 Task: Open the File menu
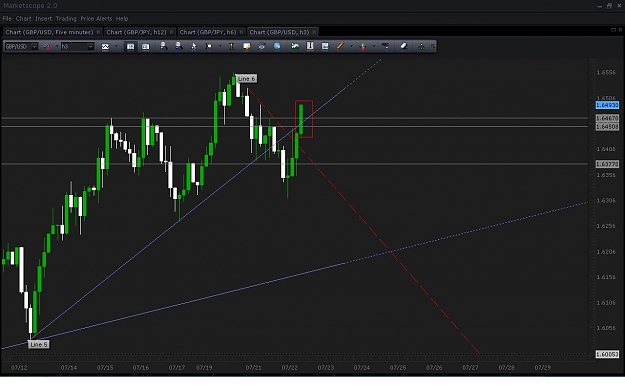(7, 19)
